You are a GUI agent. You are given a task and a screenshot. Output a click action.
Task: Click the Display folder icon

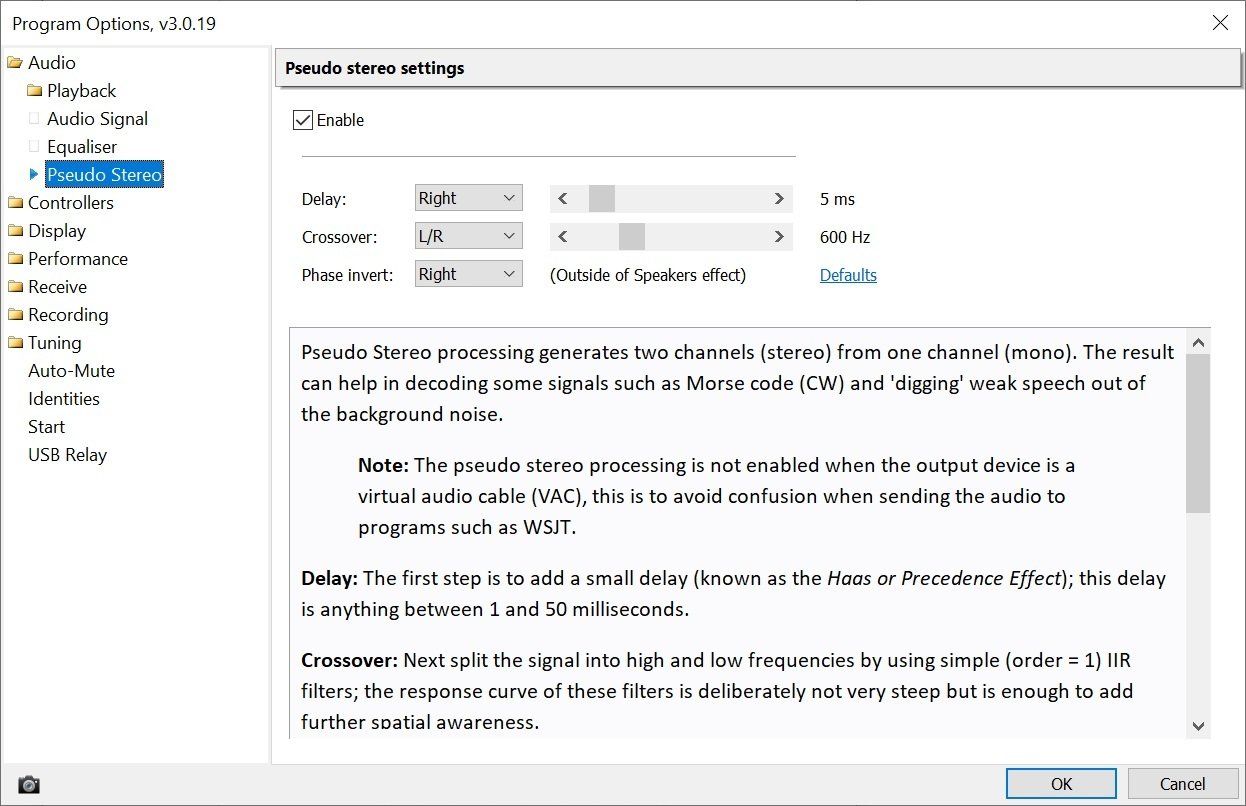pyautogui.click(x=15, y=231)
